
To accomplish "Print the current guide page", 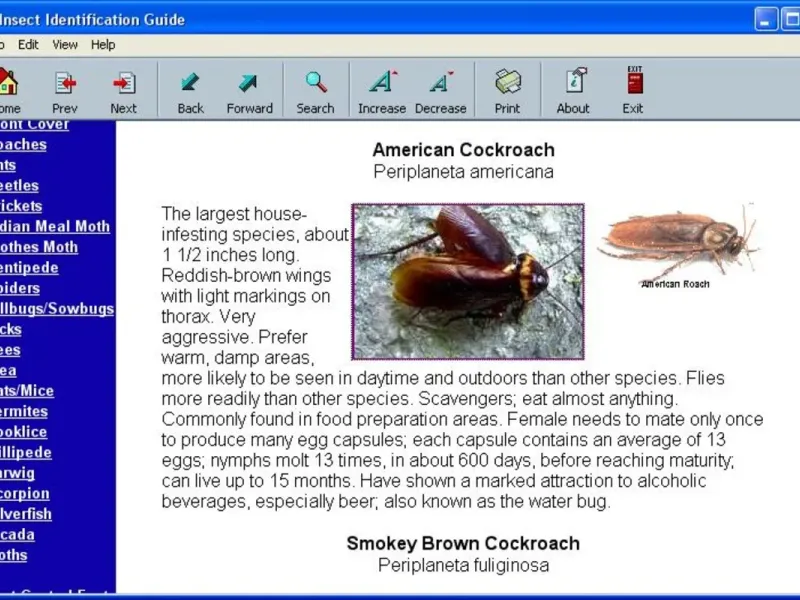I will pyautogui.click(x=507, y=90).
